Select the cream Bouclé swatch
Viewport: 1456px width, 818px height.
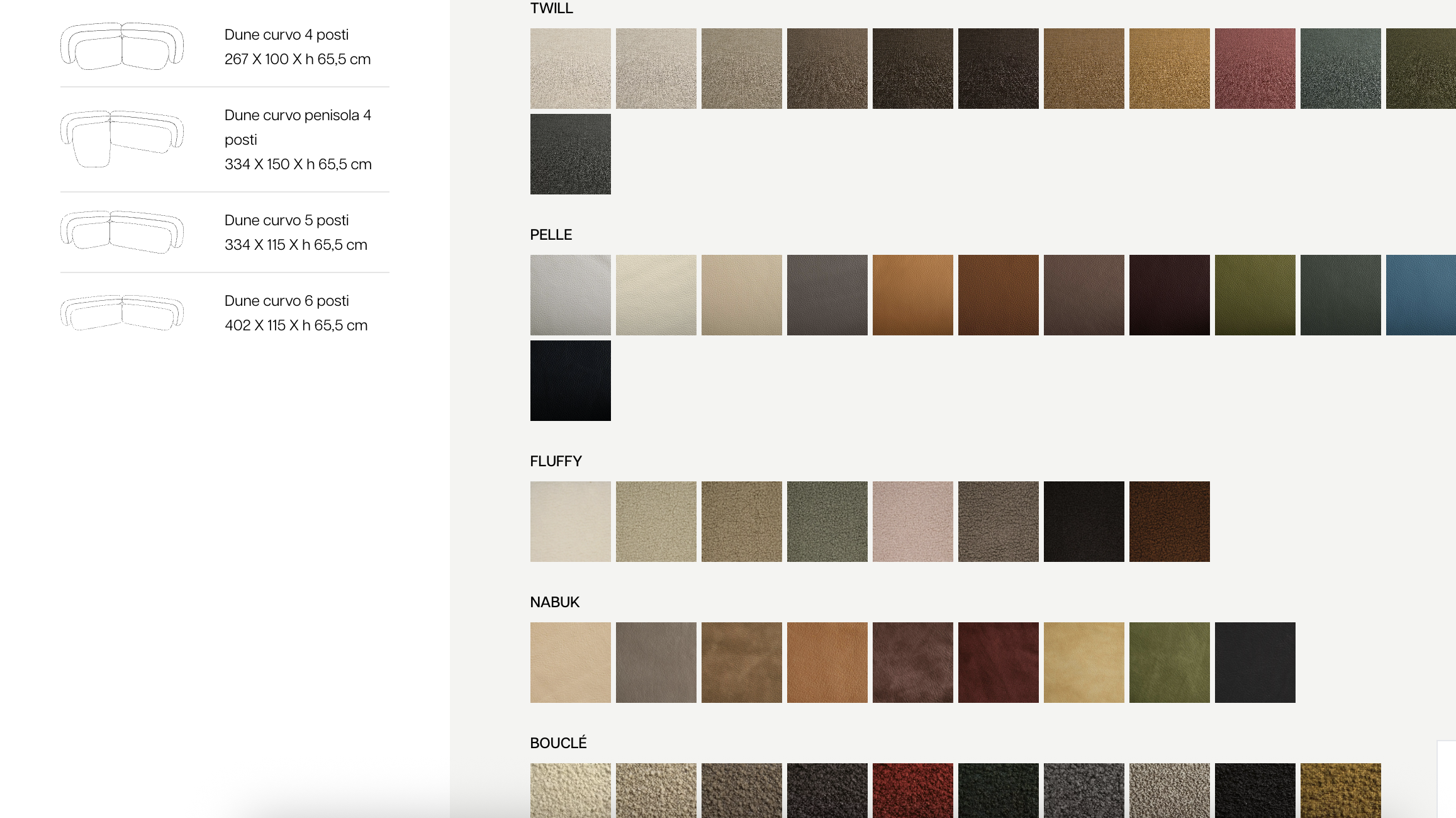[x=571, y=790]
